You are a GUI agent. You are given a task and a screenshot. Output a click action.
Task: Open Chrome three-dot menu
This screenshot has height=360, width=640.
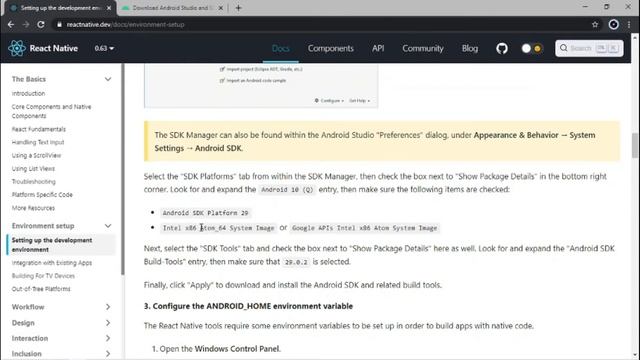click(629, 24)
